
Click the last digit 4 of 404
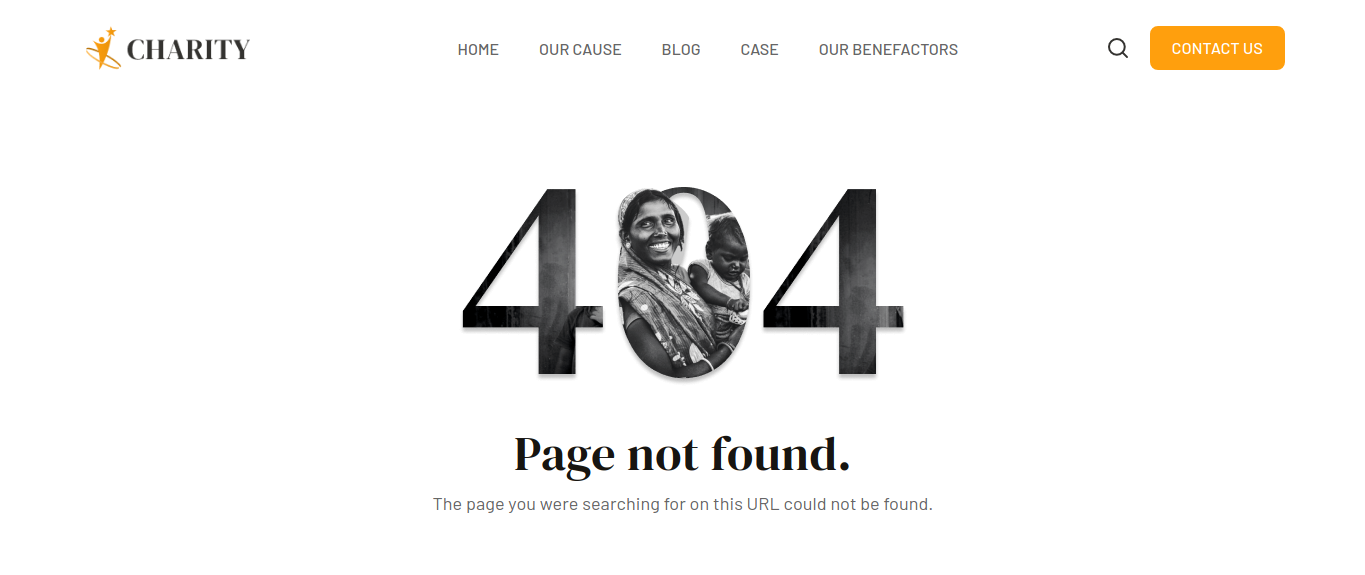834,281
